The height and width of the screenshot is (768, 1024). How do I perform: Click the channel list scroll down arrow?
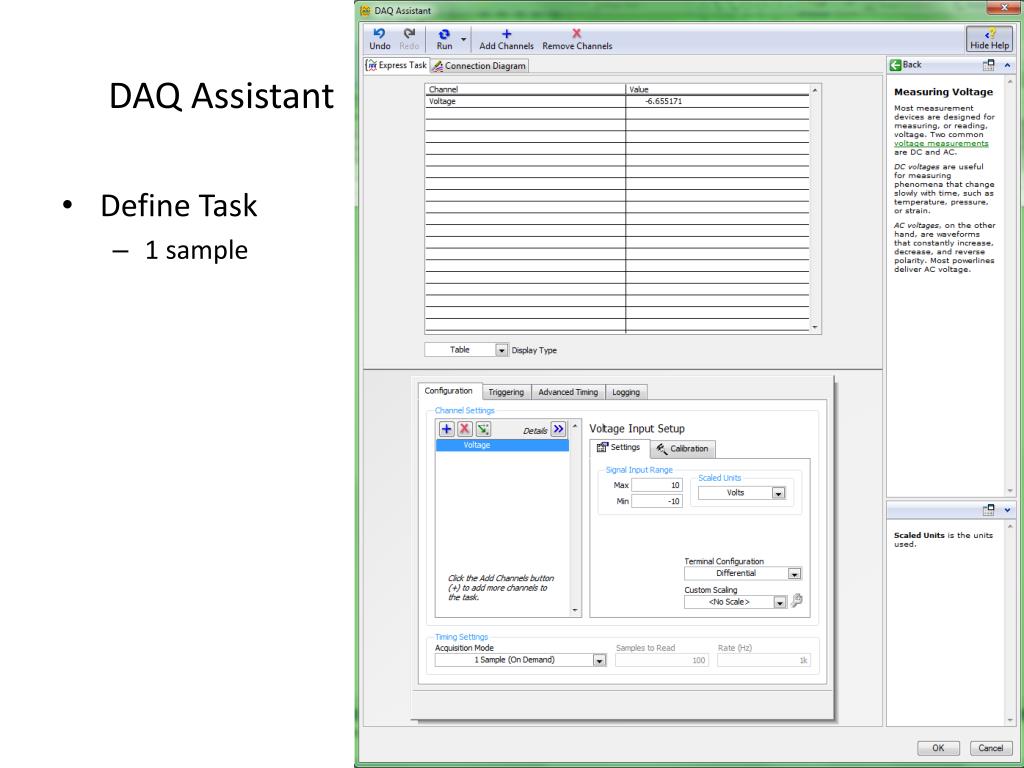click(x=575, y=611)
